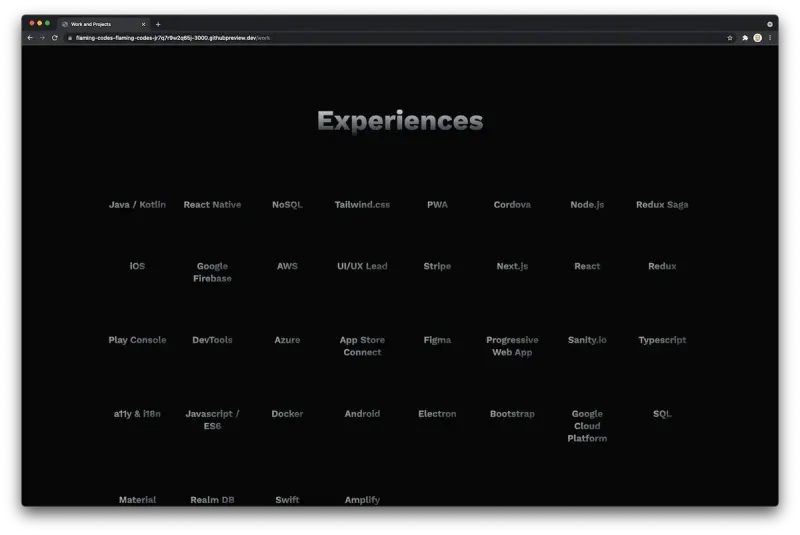Click the URL address bar
This screenshot has width=800, height=535.
pyautogui.click(x=398, y=38)
